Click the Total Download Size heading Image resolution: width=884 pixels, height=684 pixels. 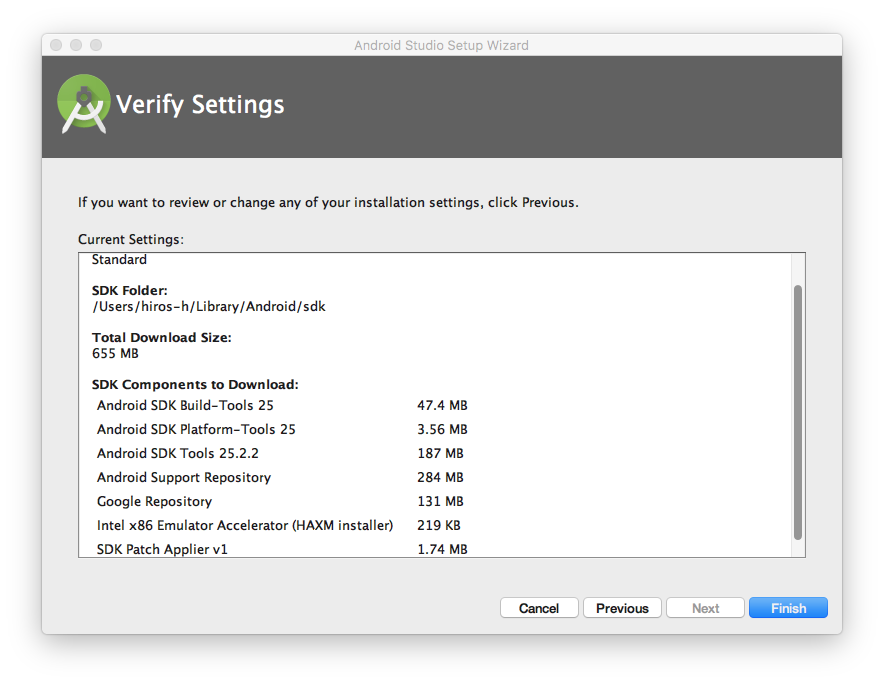point(162,337)
